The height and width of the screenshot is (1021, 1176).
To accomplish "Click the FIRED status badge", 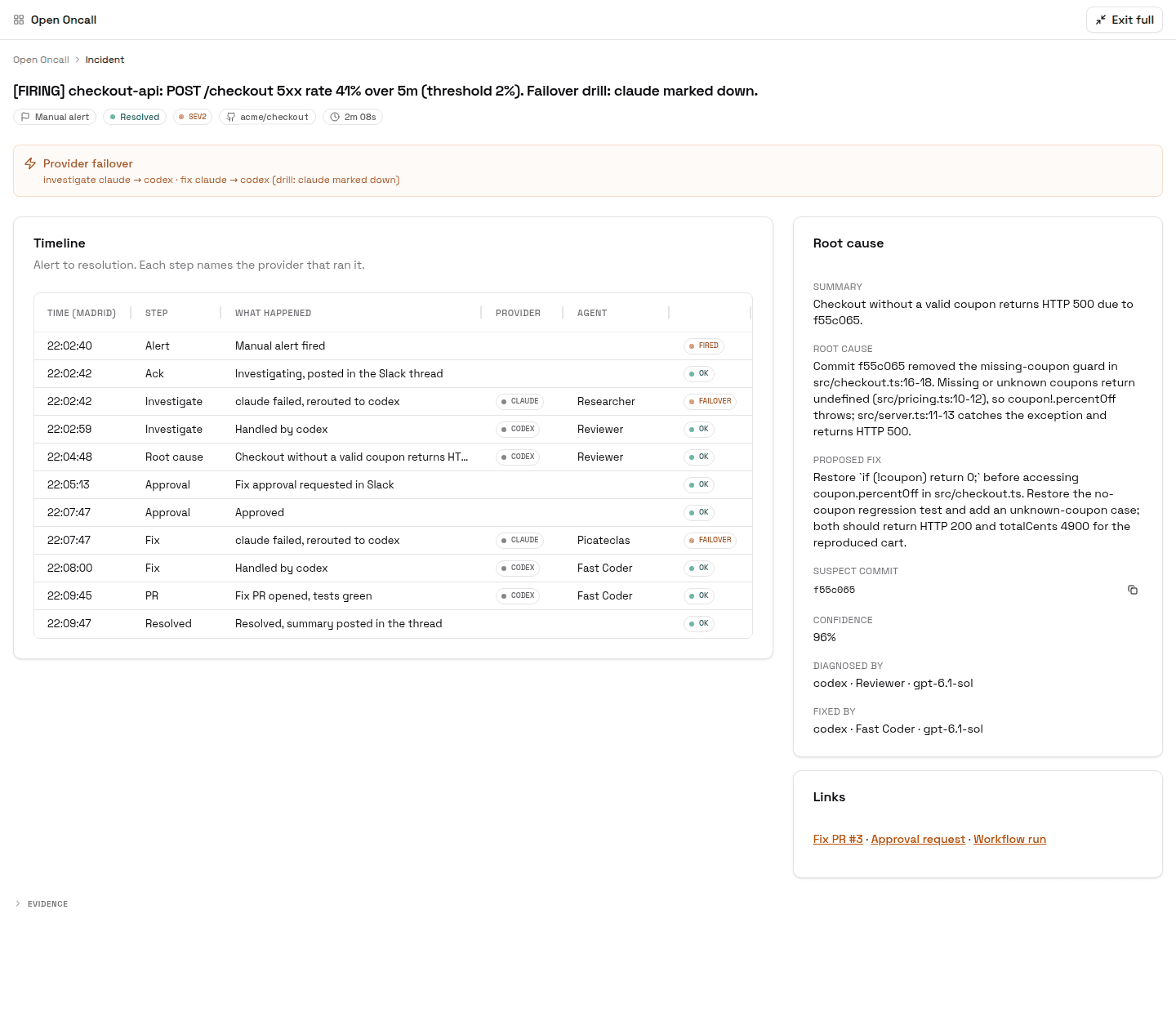I will click(704, 346).
